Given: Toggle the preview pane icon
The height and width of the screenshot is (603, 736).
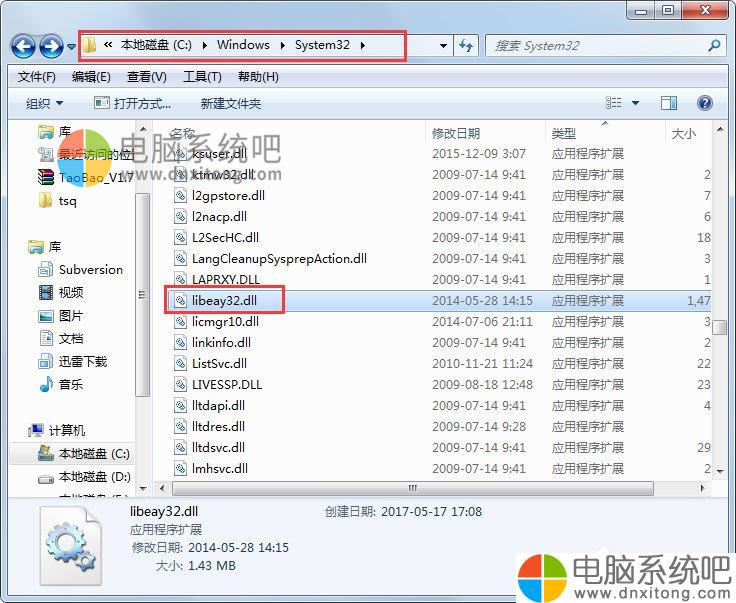Looking at the screenshot, I should pos(668,103).
